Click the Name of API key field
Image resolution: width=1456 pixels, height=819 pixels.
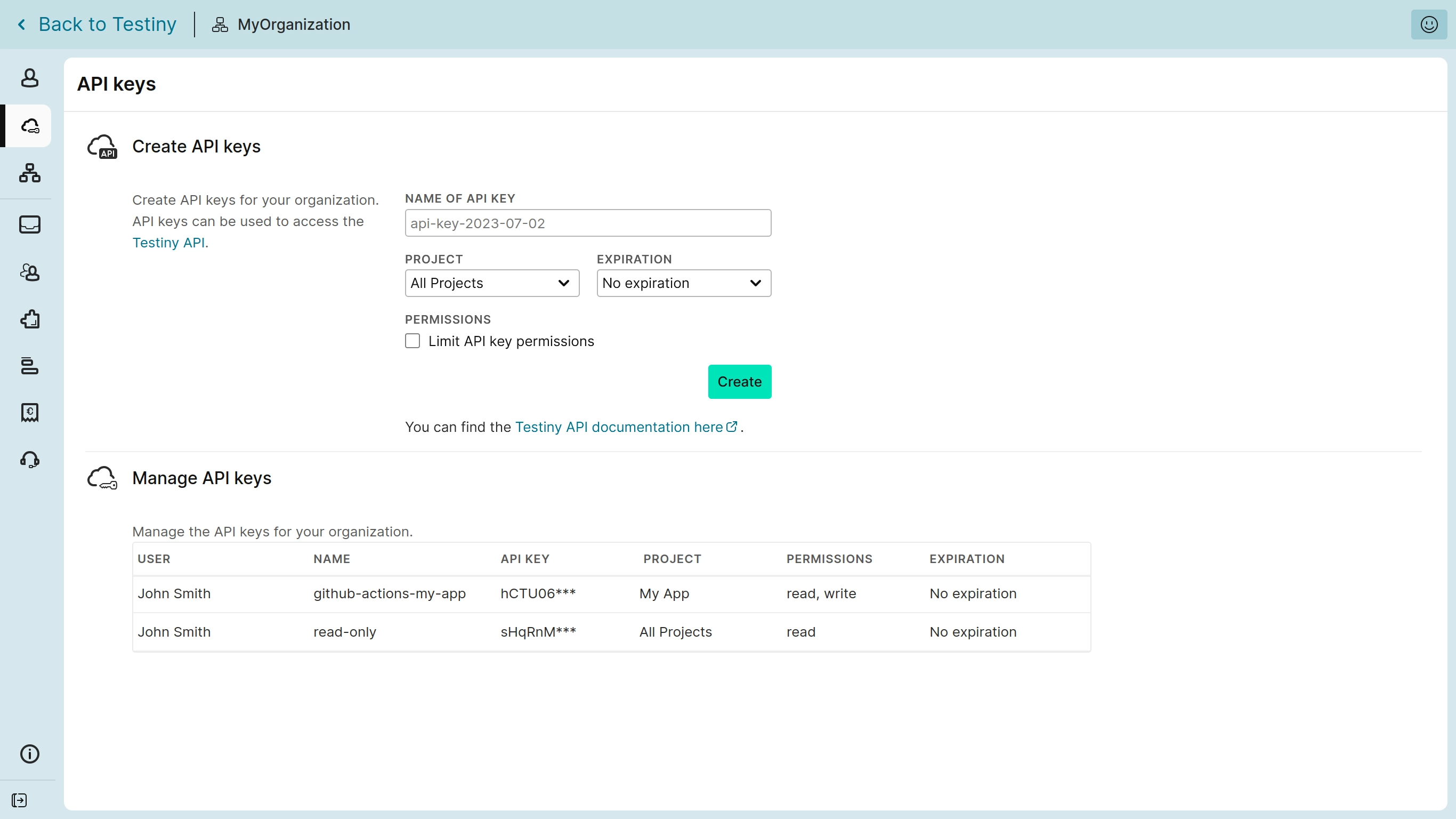tap(588, 223)
